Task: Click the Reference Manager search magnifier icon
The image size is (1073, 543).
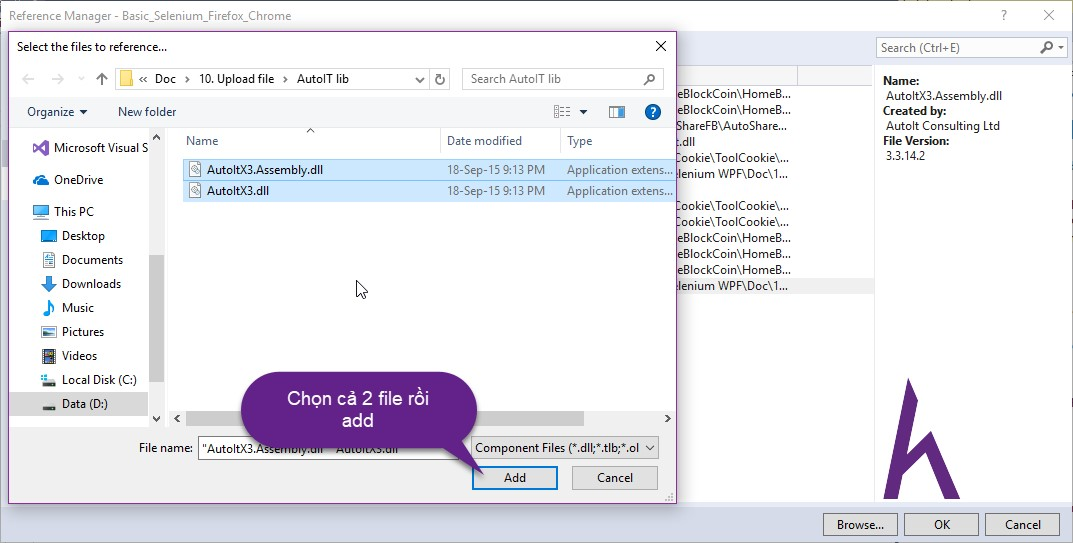Action: [x=1047, y=47]
